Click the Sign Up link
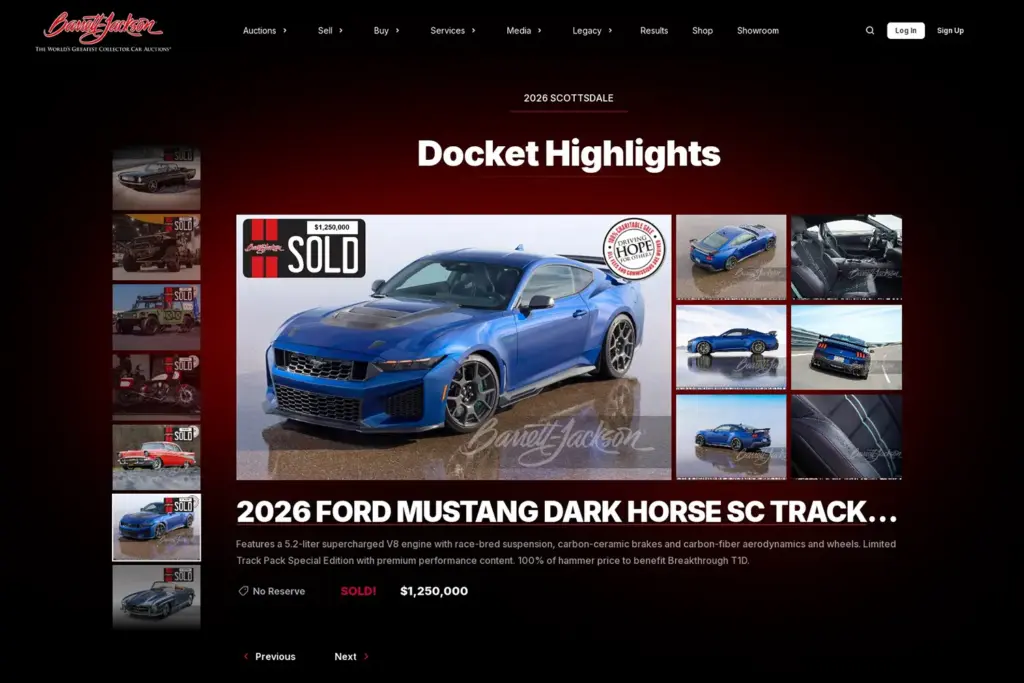 tap(950, 31)
